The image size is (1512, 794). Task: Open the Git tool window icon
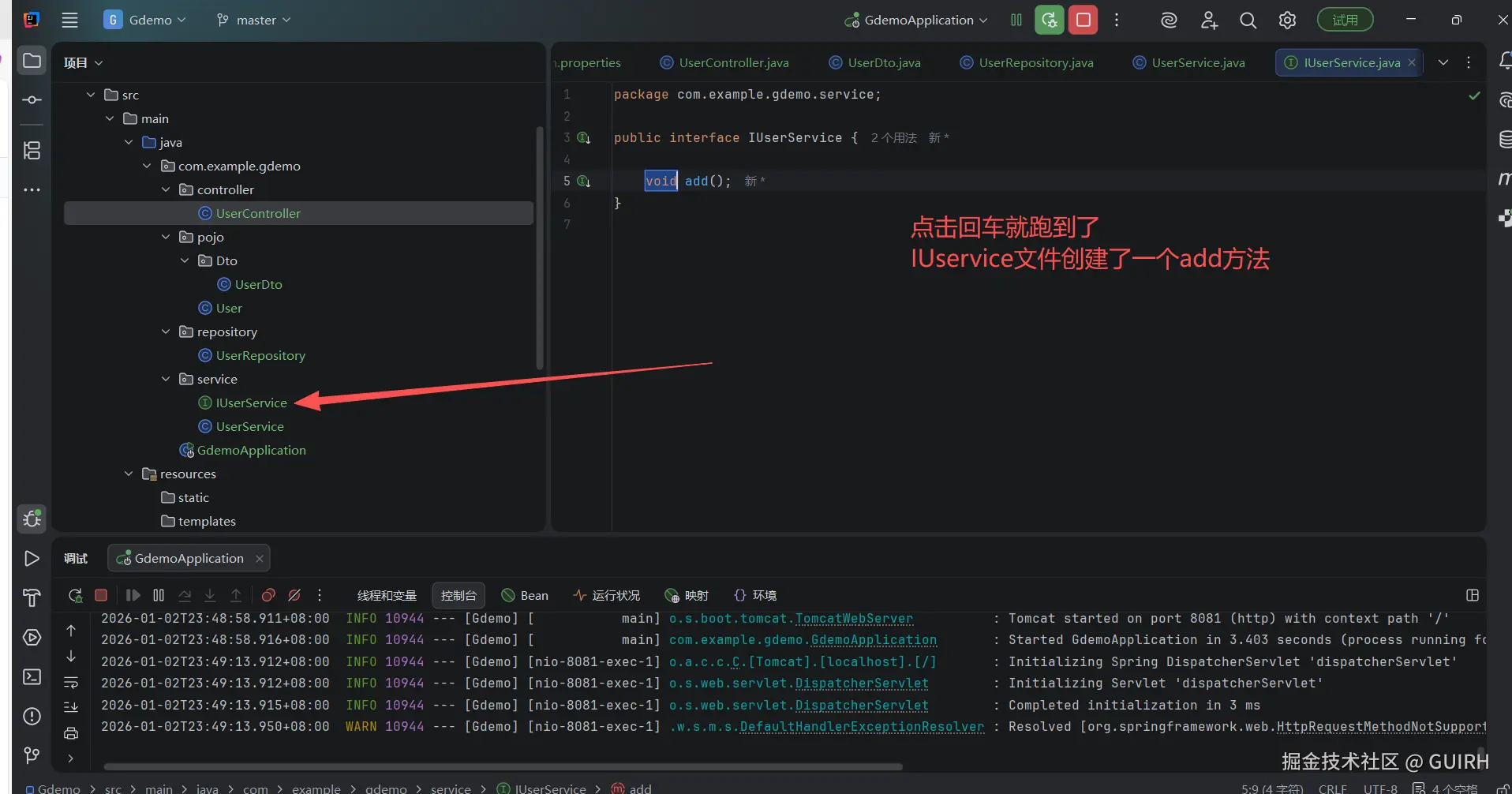click(x=32, y=755)
